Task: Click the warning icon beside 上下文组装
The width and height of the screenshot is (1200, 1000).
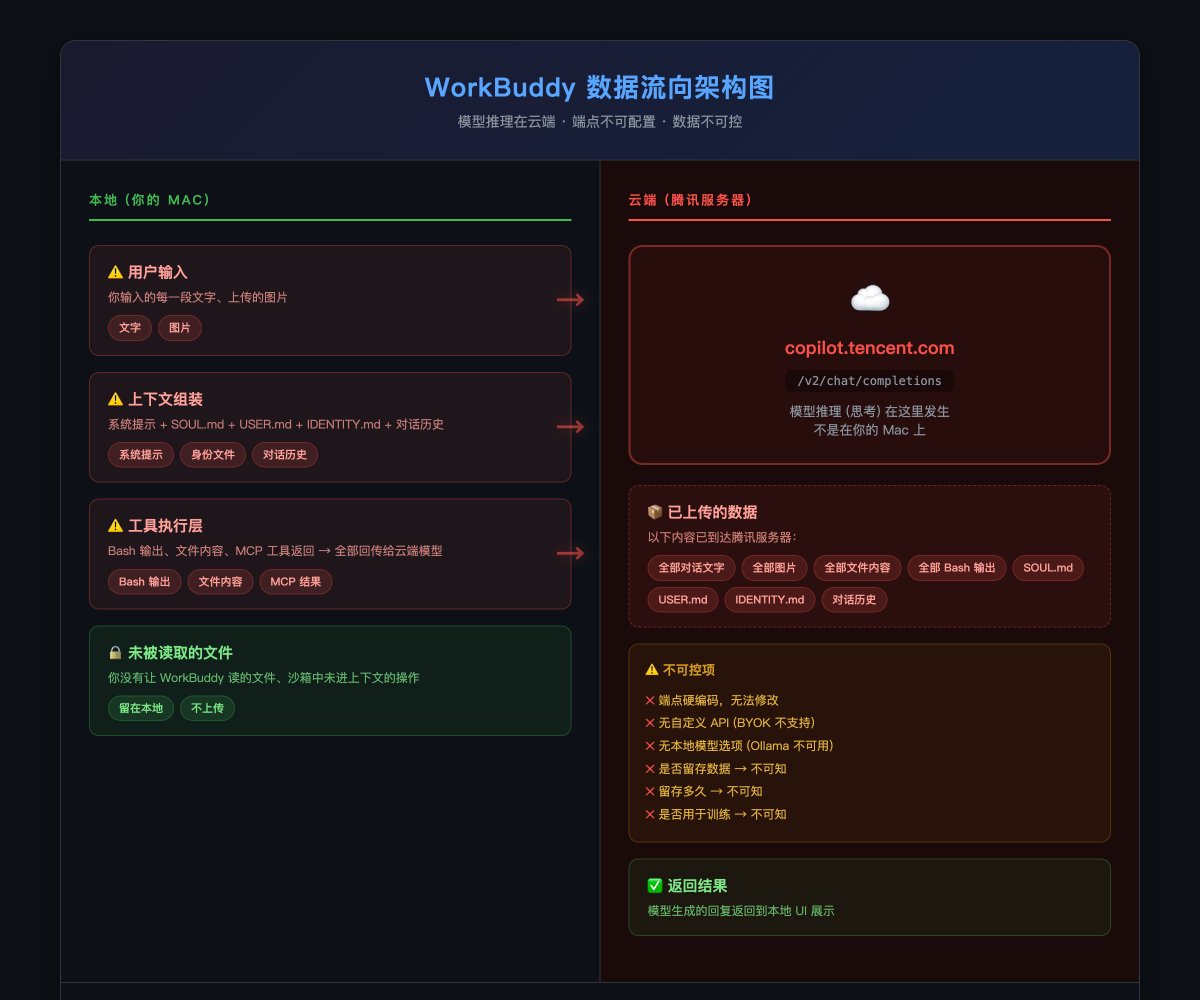Action: click(x=115, y=399)
